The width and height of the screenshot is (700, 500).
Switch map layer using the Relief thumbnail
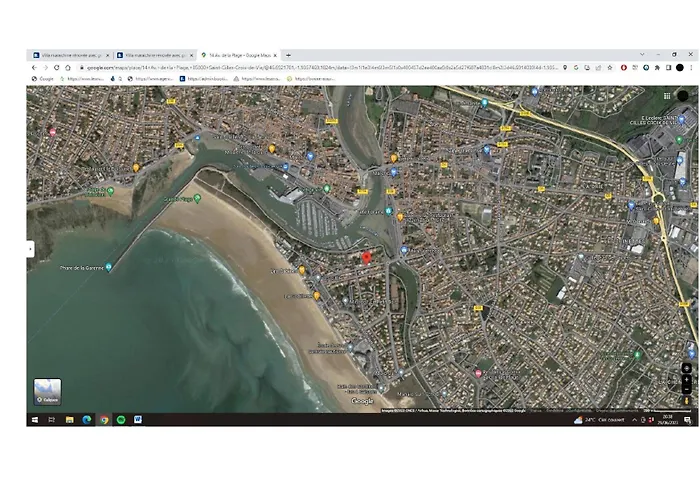[x=47, y=391]
